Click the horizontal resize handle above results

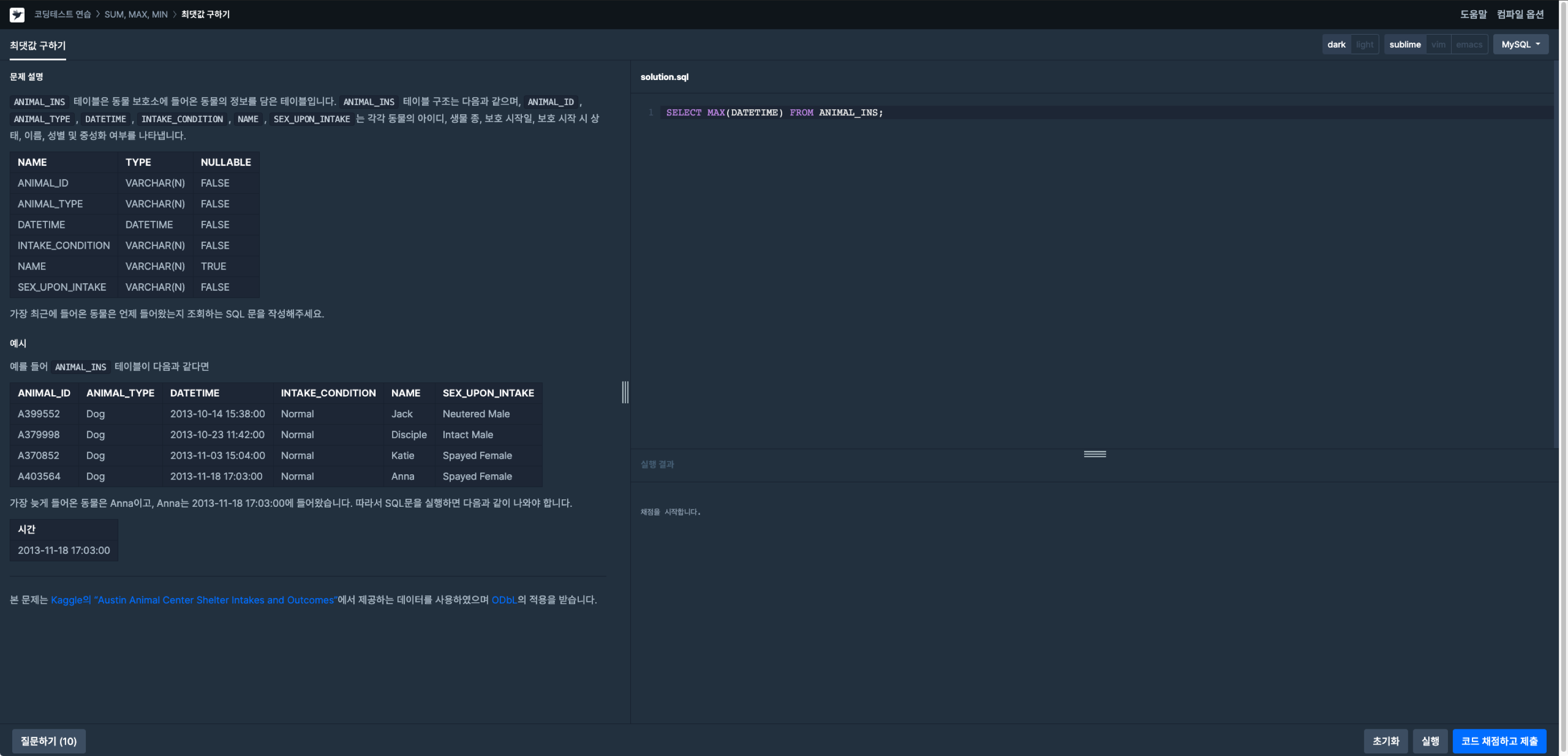(1094, 454)
